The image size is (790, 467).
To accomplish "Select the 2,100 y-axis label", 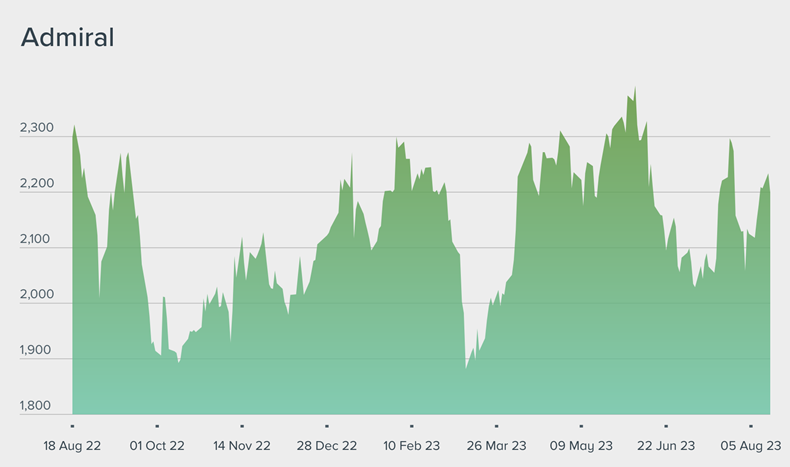I will 37,240.
